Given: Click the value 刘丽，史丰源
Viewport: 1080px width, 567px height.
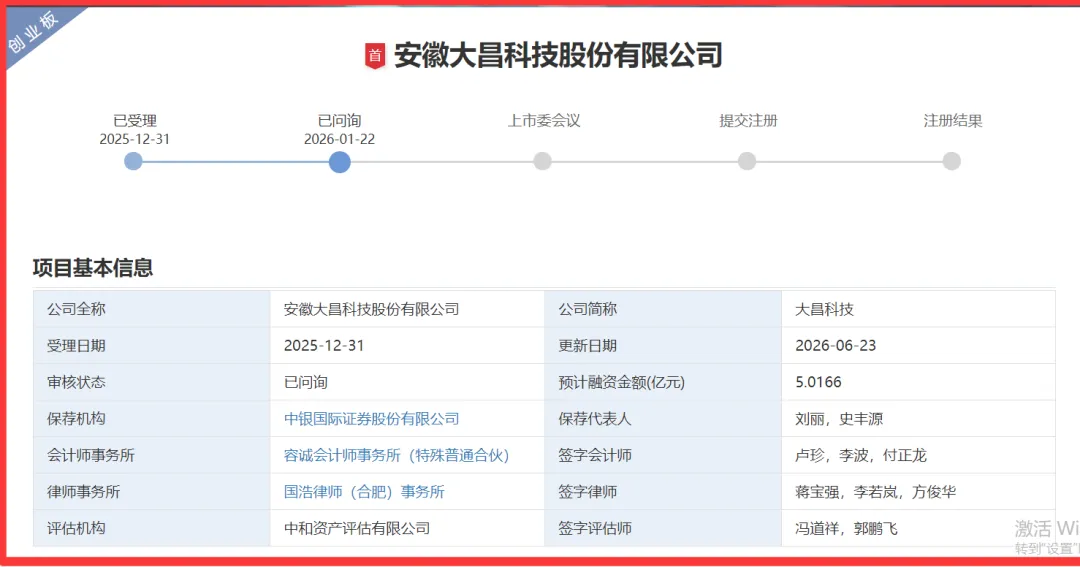Looking at the screenshot, I should 839,419.
